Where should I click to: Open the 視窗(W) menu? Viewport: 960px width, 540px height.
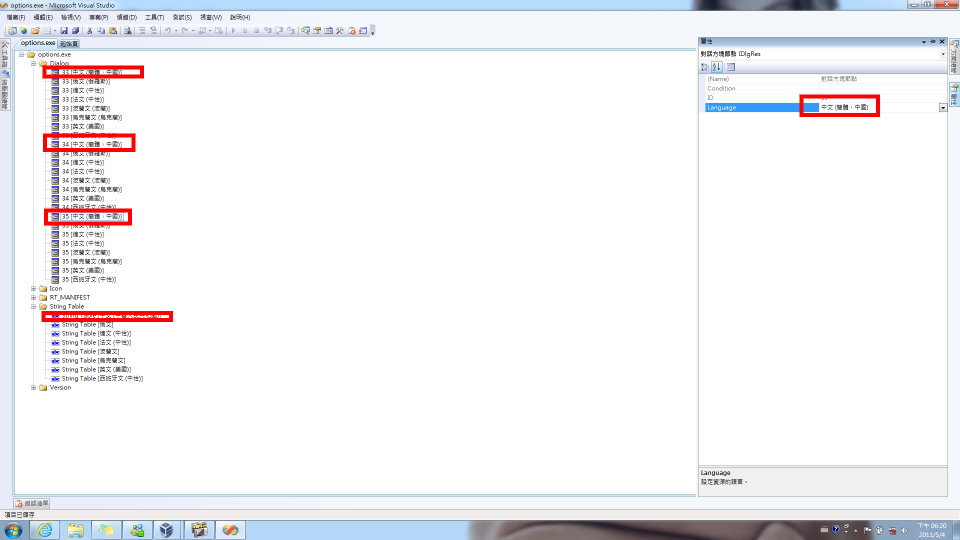(211, 17)
